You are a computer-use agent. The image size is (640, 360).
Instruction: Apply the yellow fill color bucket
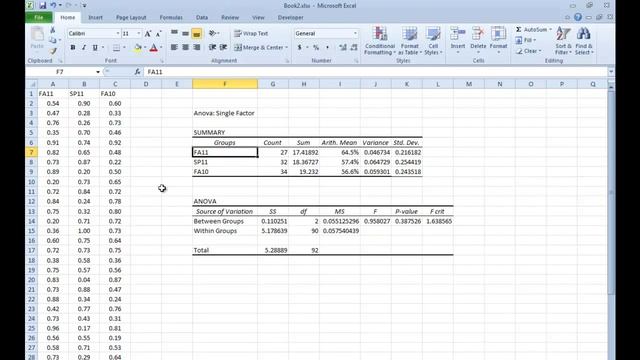click(x=138, y=48)
